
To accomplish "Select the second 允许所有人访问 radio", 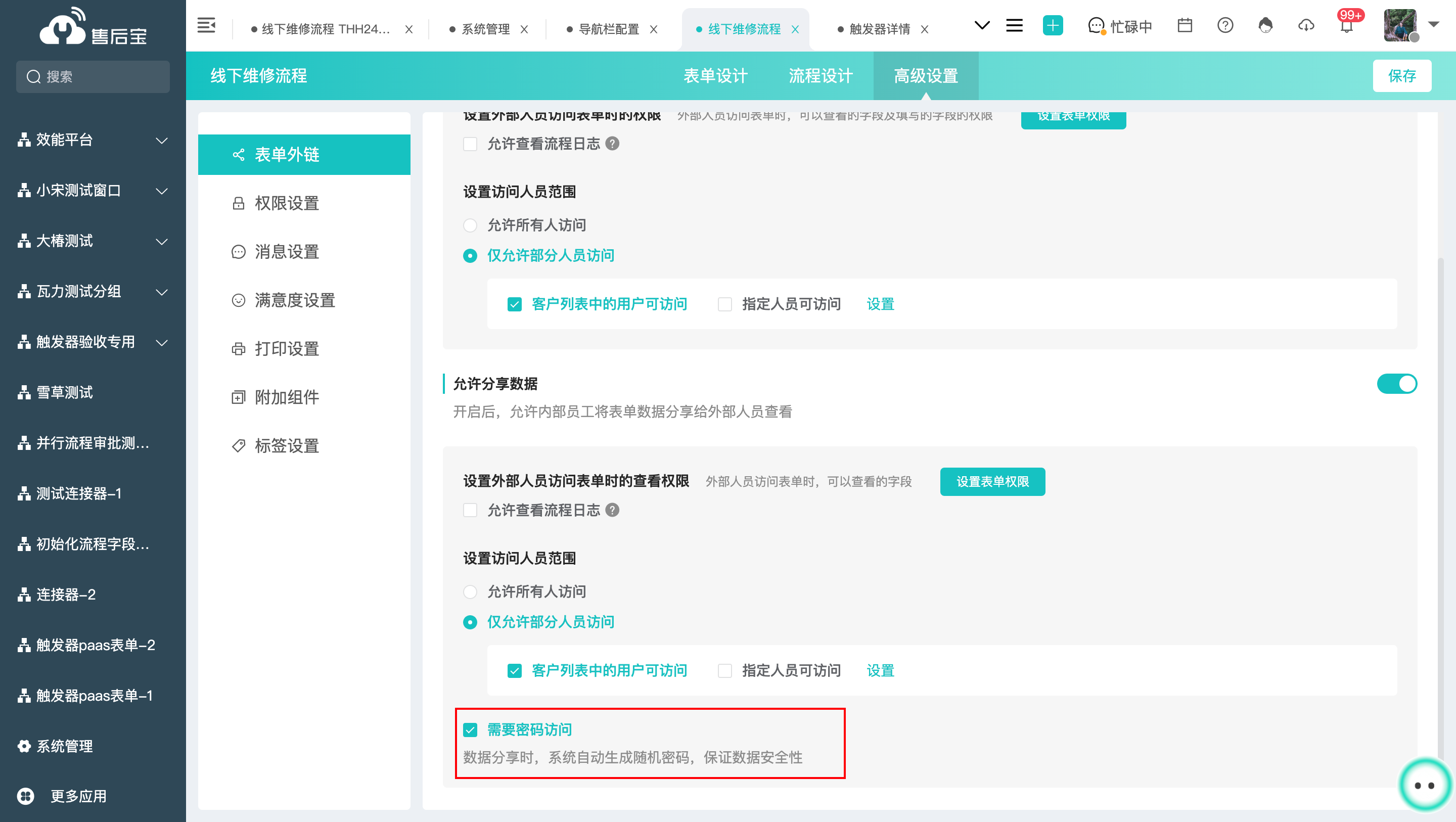I will click(x=470, y=591).
